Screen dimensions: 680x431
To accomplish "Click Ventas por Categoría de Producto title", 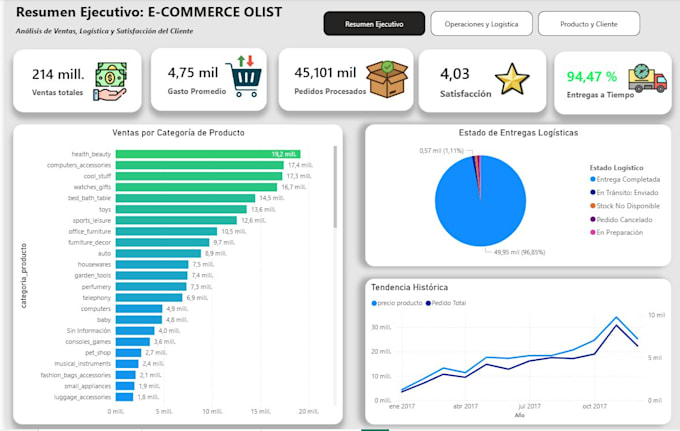I will point(178,133).
